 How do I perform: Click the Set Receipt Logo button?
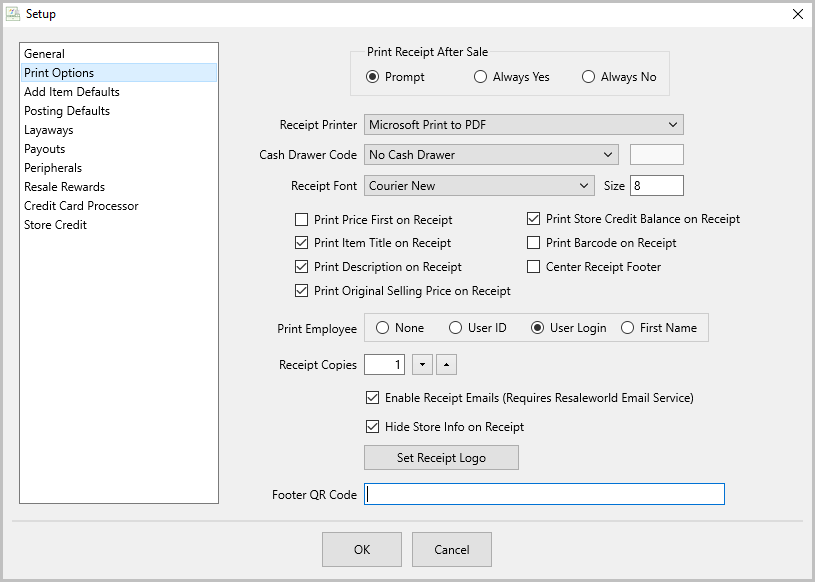click(x=441, y=458)
